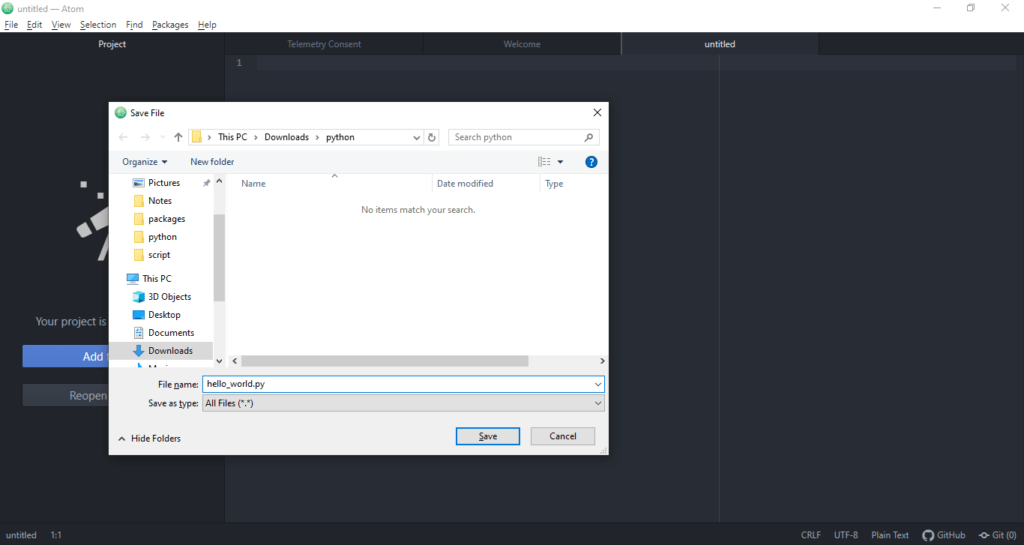Open the Help menu in Atom
The height and width of the screenshot is (545, 1024).
point(207,25)
